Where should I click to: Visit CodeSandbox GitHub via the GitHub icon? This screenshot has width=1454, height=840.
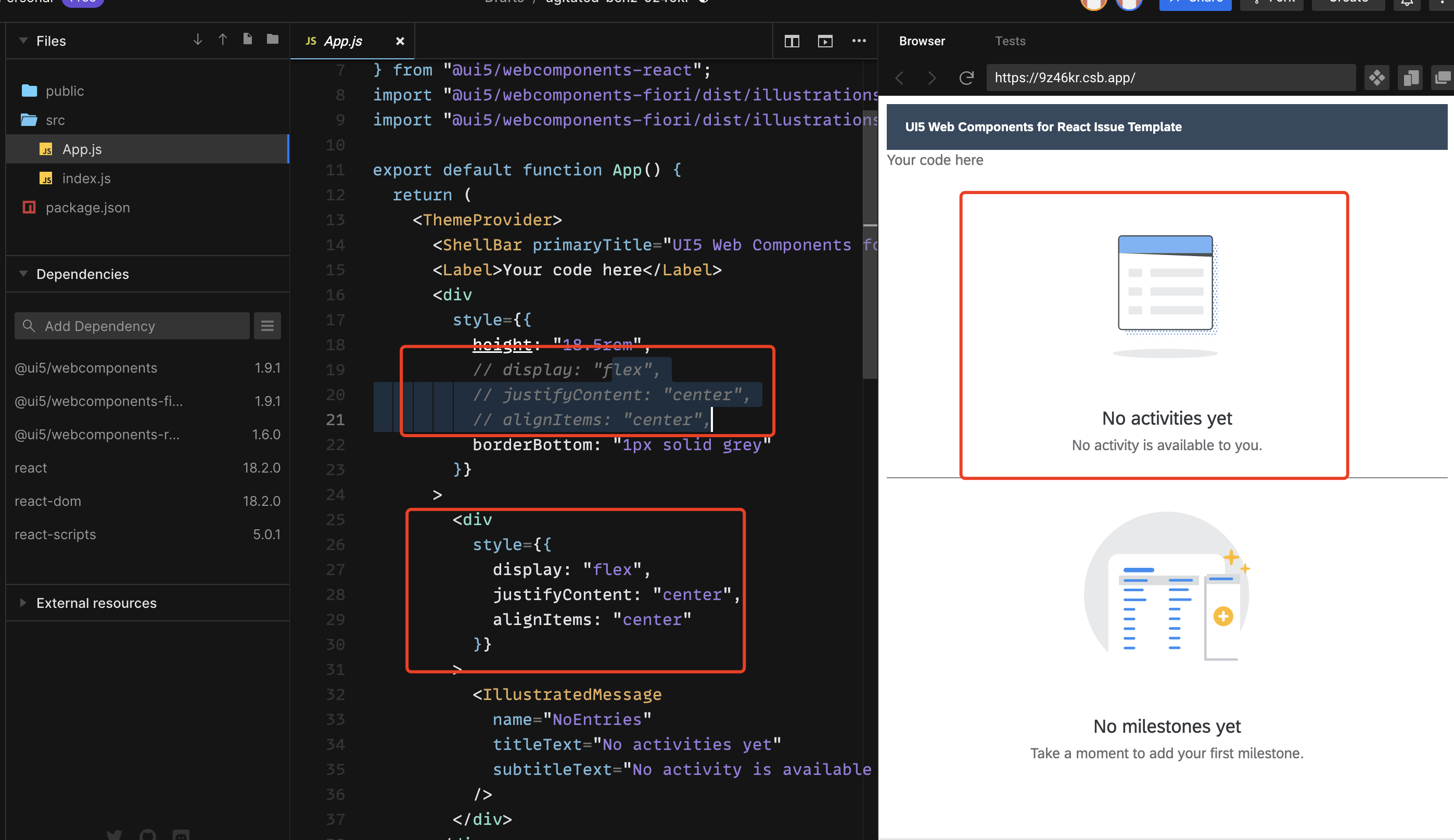147,835
